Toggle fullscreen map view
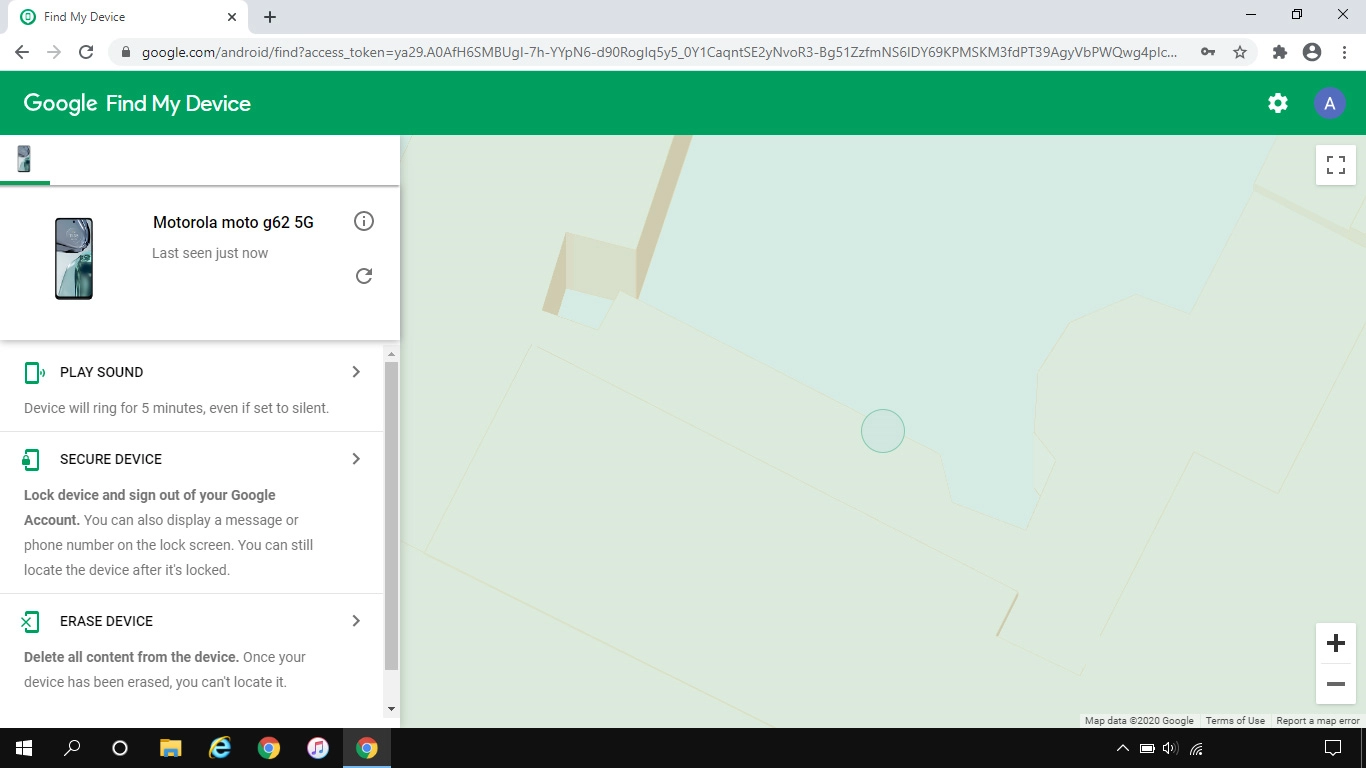The width and height of the screenshot is (1366, 768). pos(1335,165)
